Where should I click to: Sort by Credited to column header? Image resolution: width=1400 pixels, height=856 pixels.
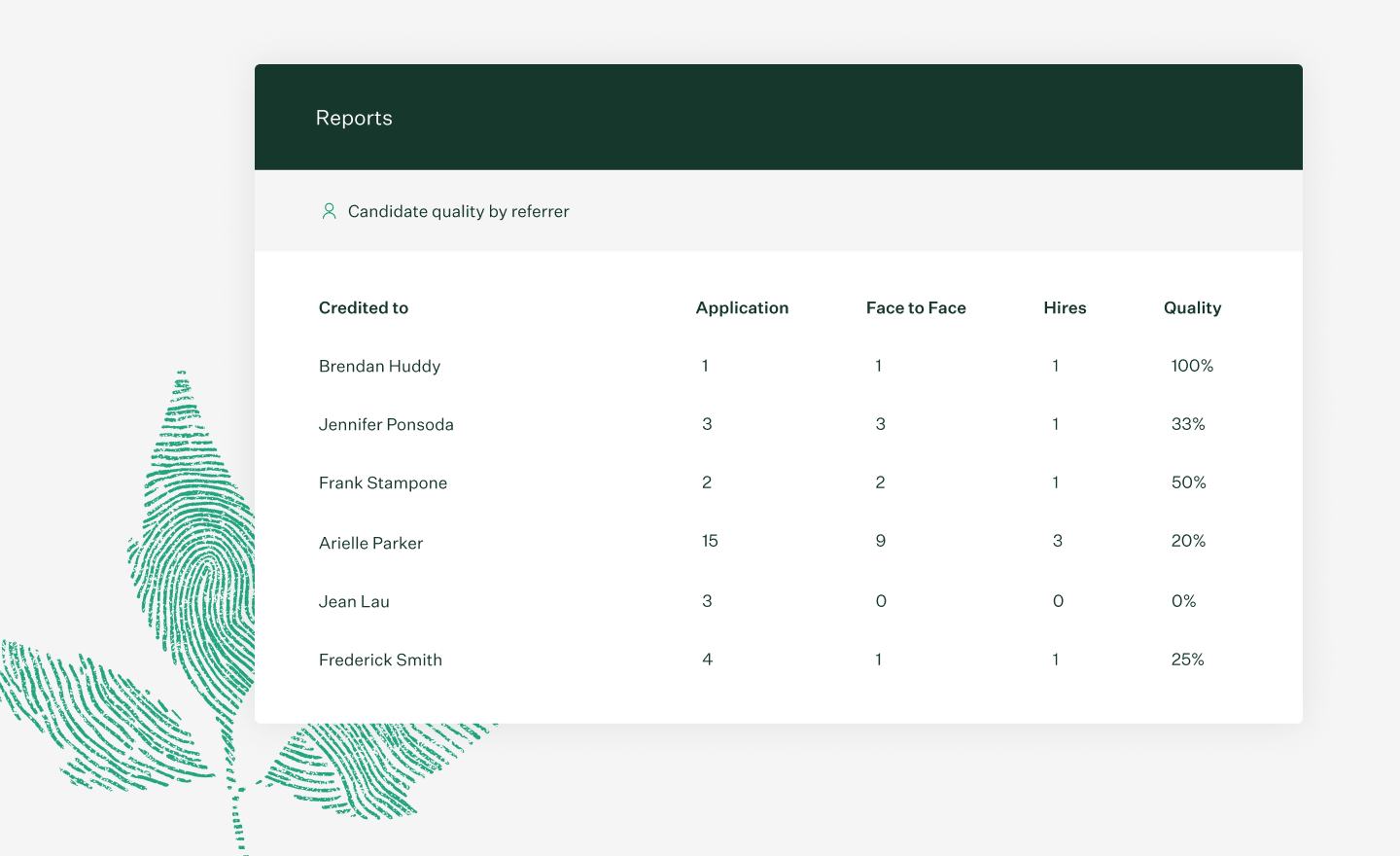(364, 307)
